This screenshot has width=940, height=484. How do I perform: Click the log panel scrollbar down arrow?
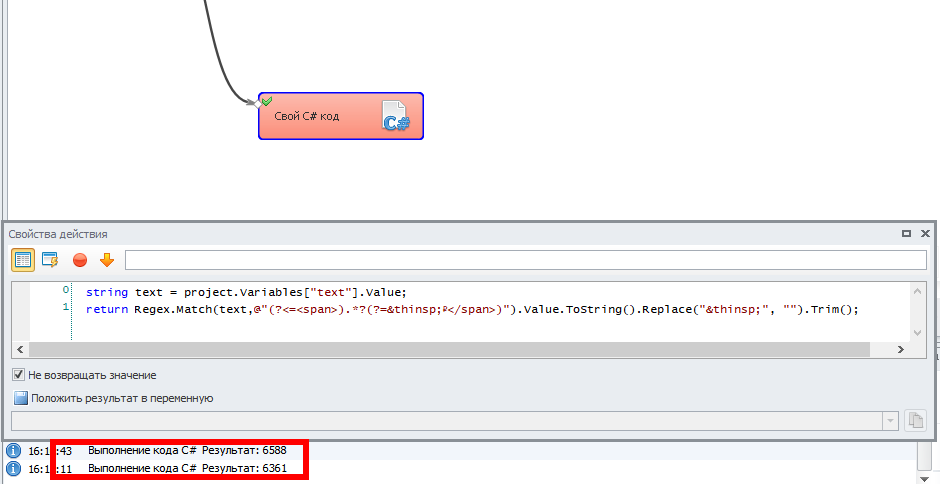pyautogui.click(x=925, y=478)
